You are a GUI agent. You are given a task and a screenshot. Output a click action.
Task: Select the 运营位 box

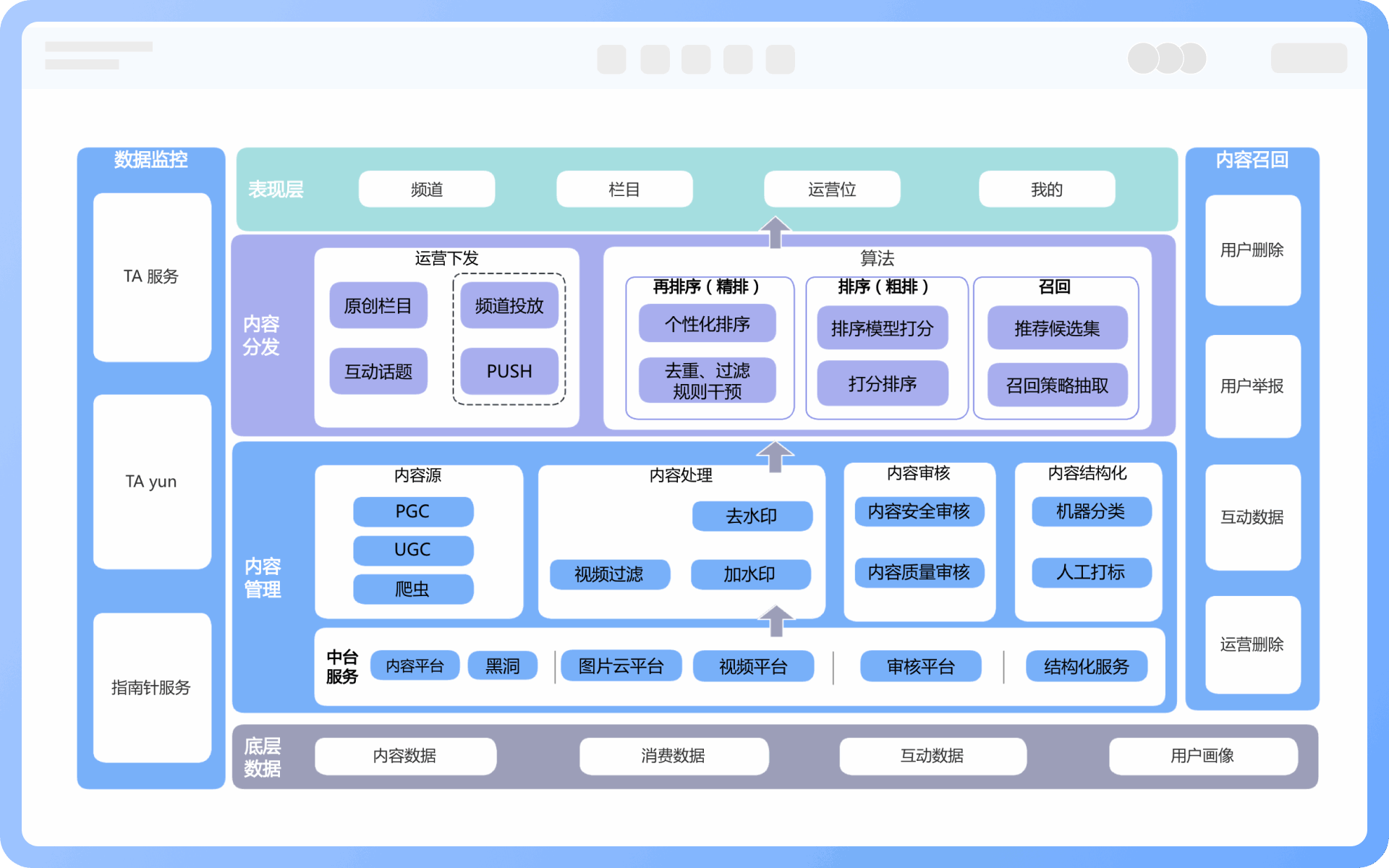[831, 190]
